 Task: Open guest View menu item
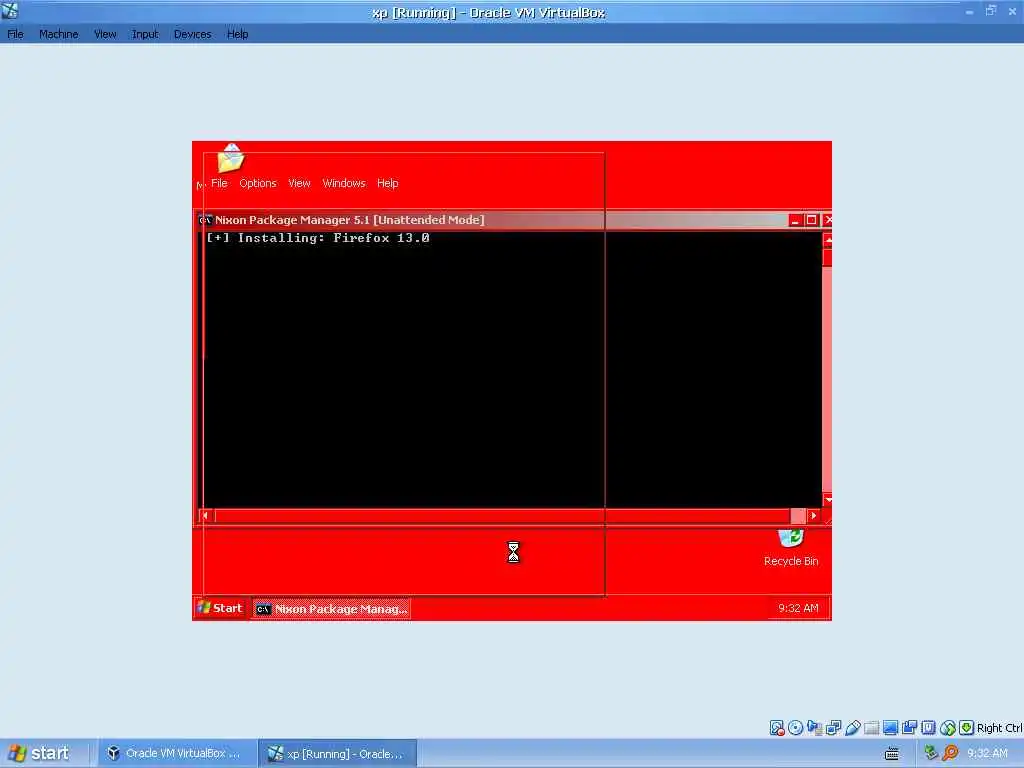click(299, 183)
